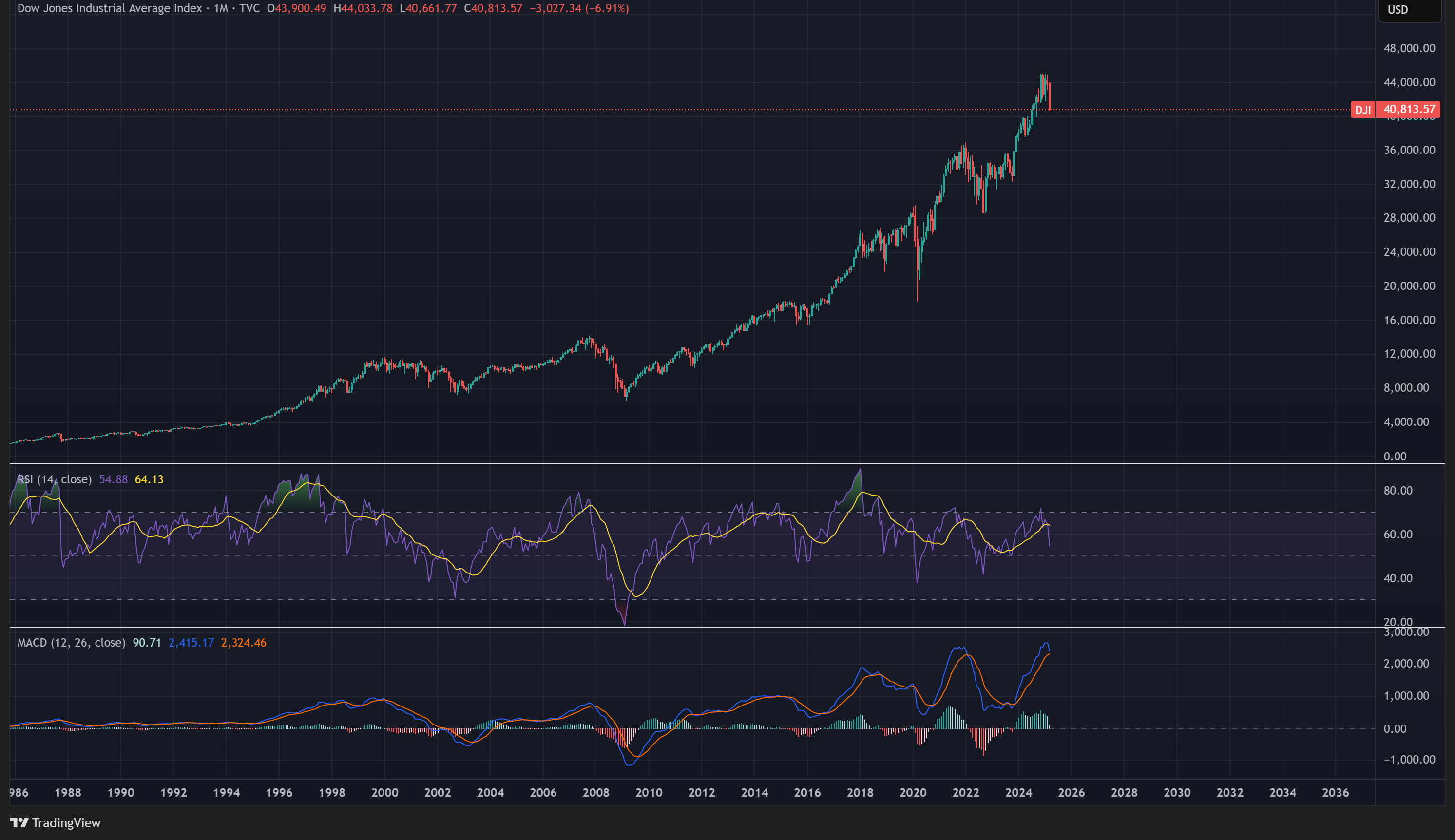Click the 20,000.00 price axis label

click(1409, 286)
